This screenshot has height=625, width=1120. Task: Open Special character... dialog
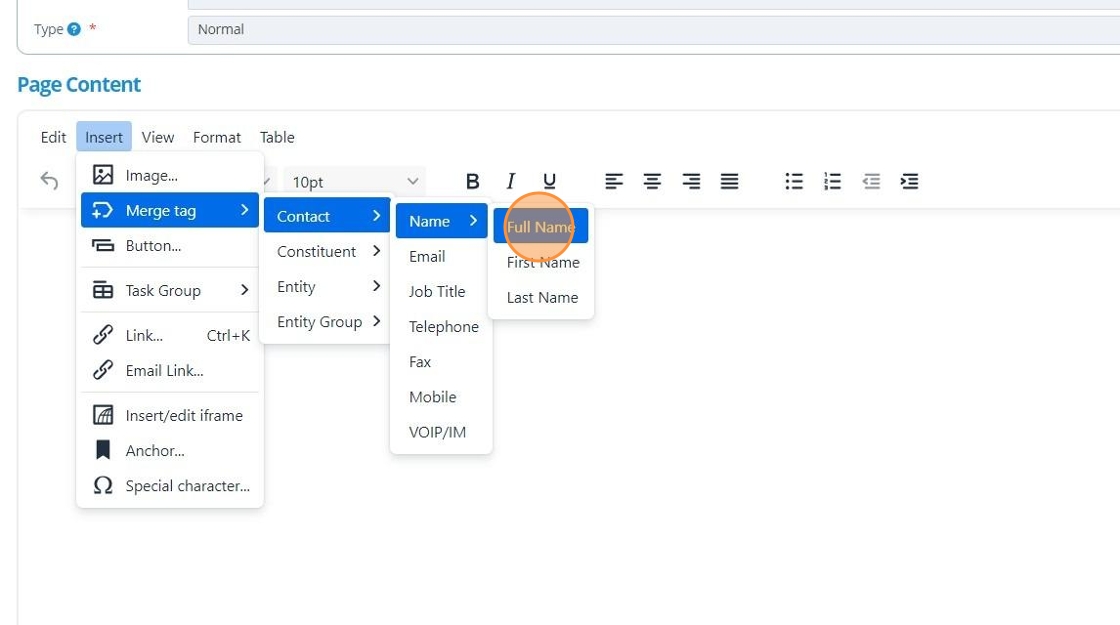(170, 485)
